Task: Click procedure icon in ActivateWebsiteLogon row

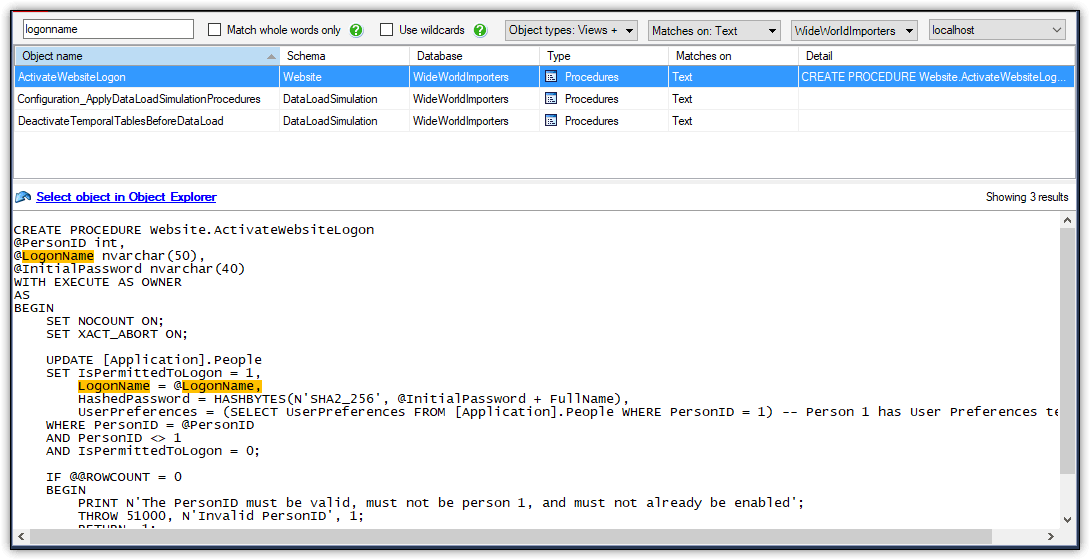Action: tap(551, 77)
